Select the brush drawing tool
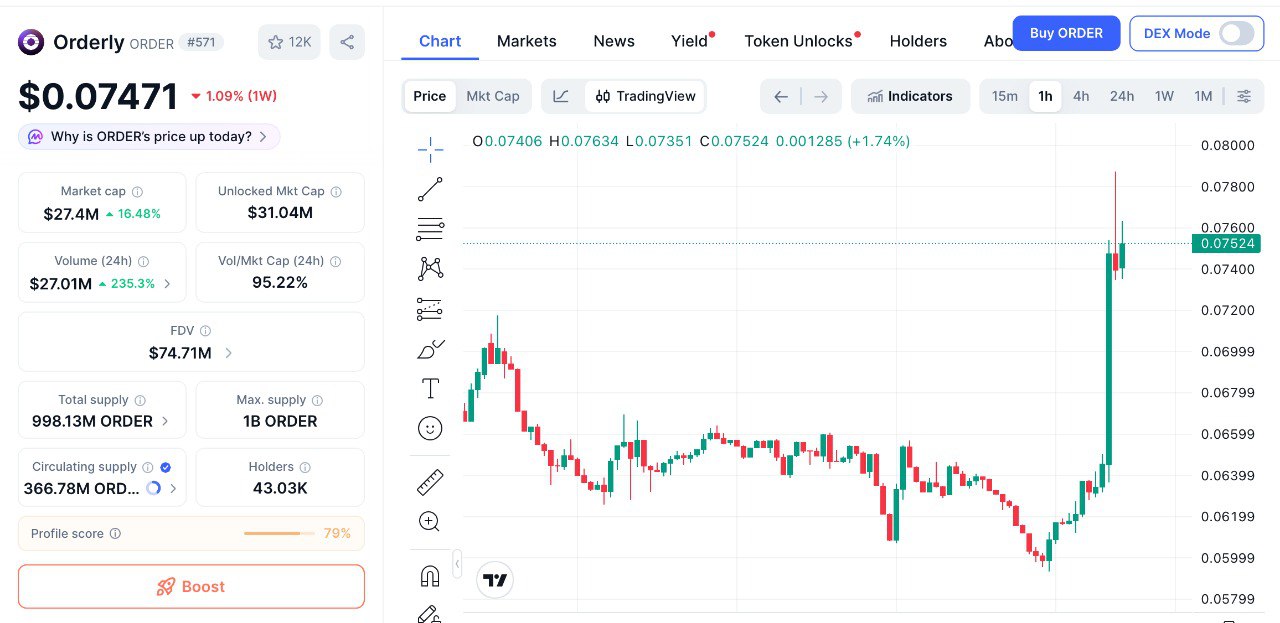This screenshot has width=1280, height=623. point(430,349)
